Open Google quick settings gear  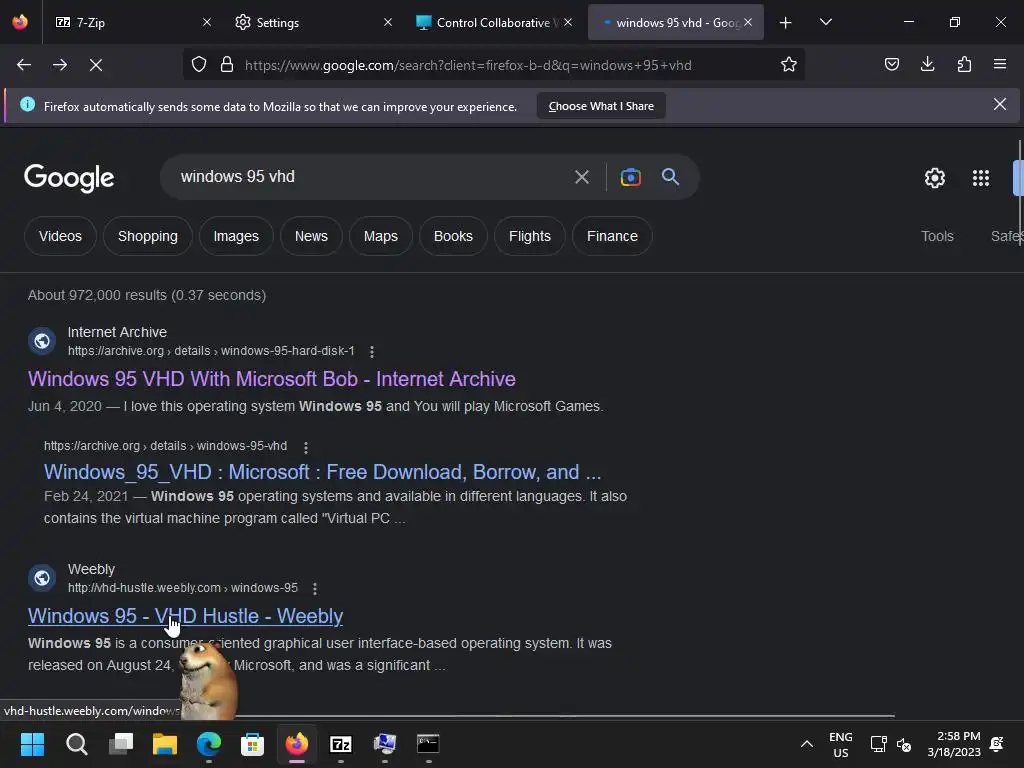(935, 178)
